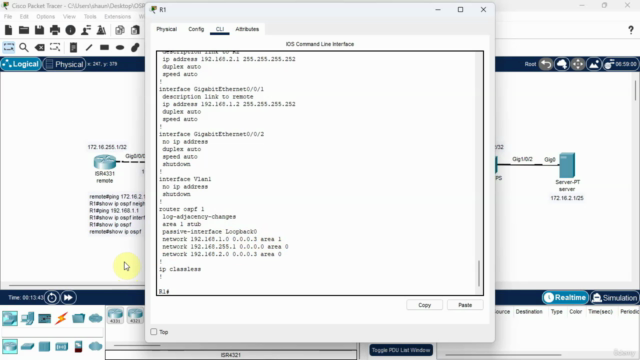Click the New file icon in toolbar
Viewport: 640px width, 360px height.
(x=9, y=30)
